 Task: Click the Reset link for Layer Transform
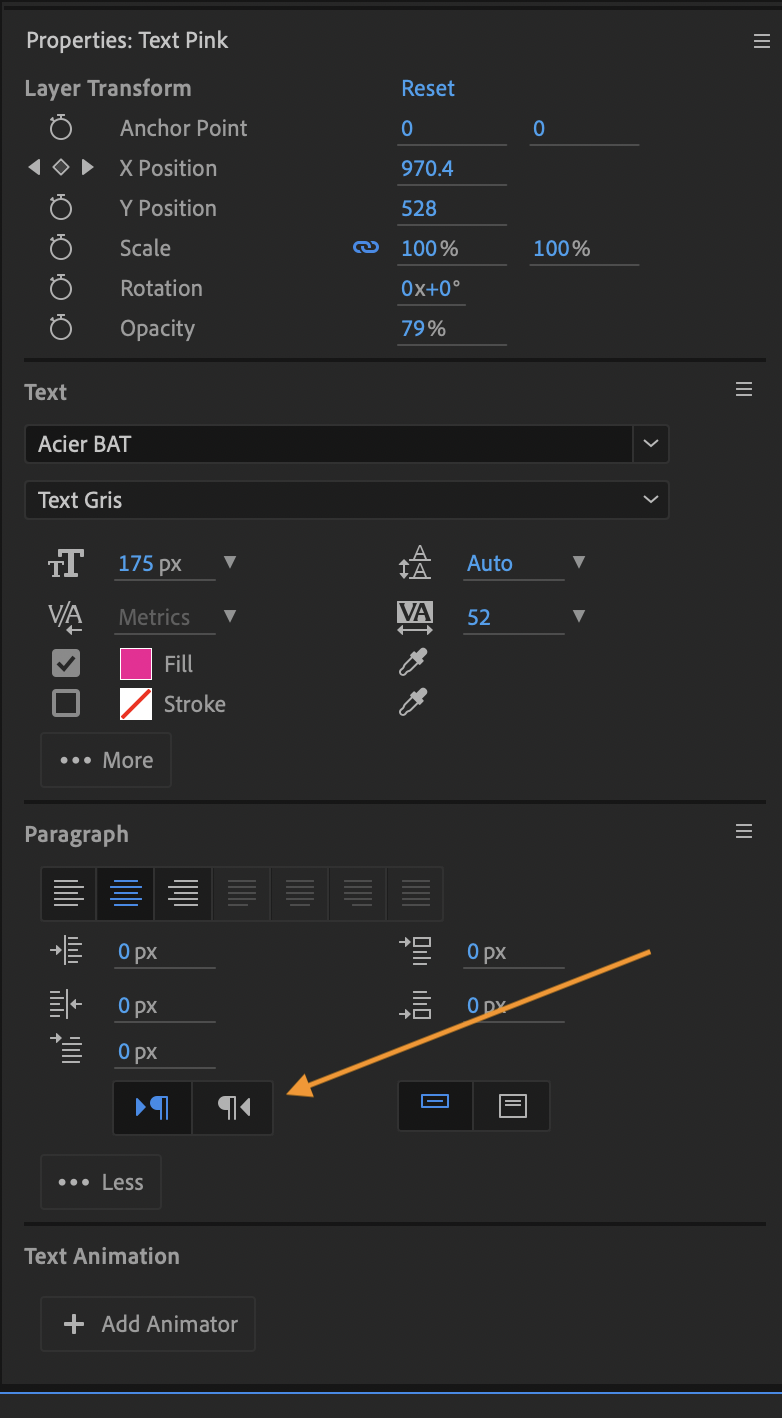click(427, 88)
